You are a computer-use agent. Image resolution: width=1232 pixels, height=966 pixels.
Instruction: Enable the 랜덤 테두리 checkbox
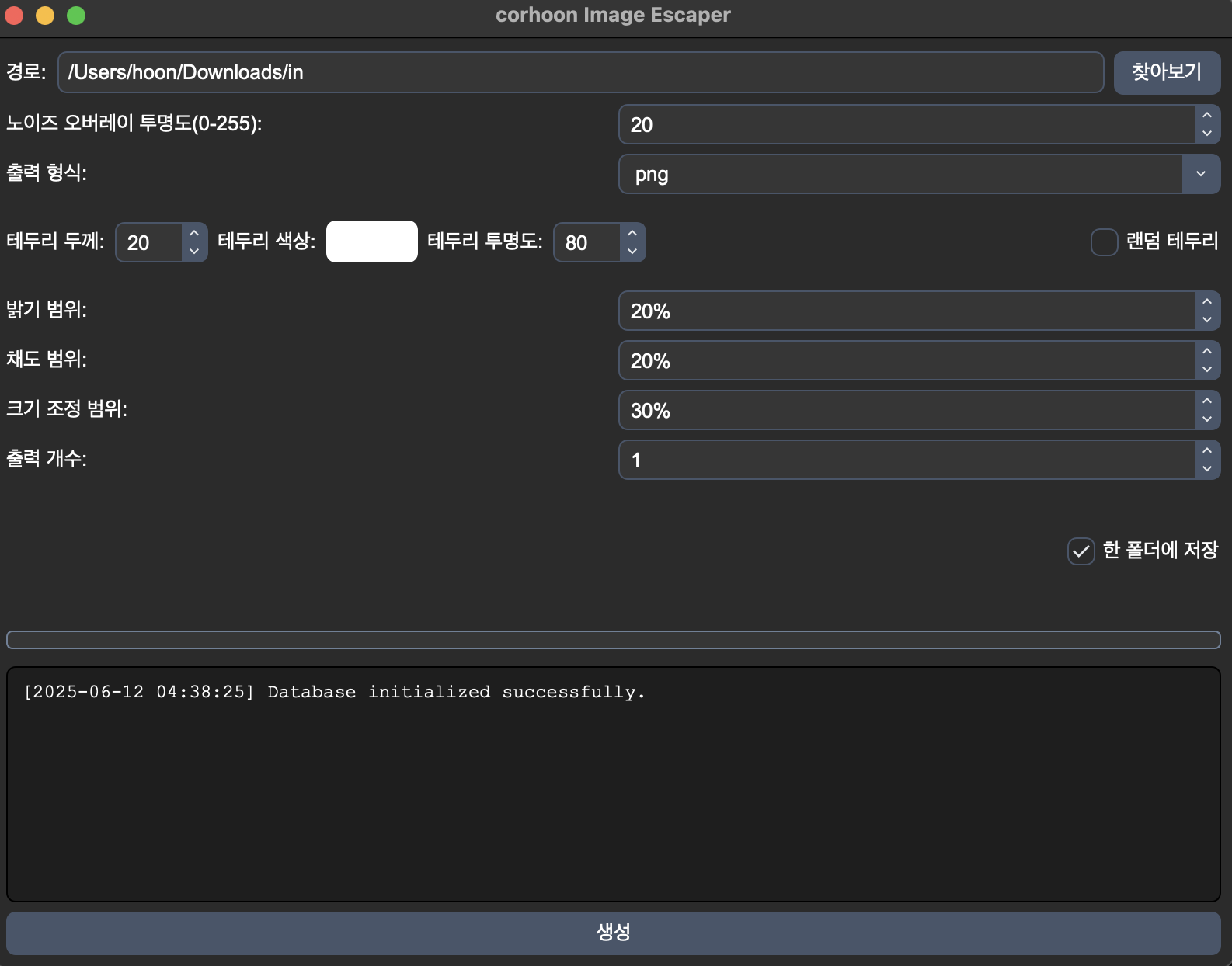pos(1104,242)
